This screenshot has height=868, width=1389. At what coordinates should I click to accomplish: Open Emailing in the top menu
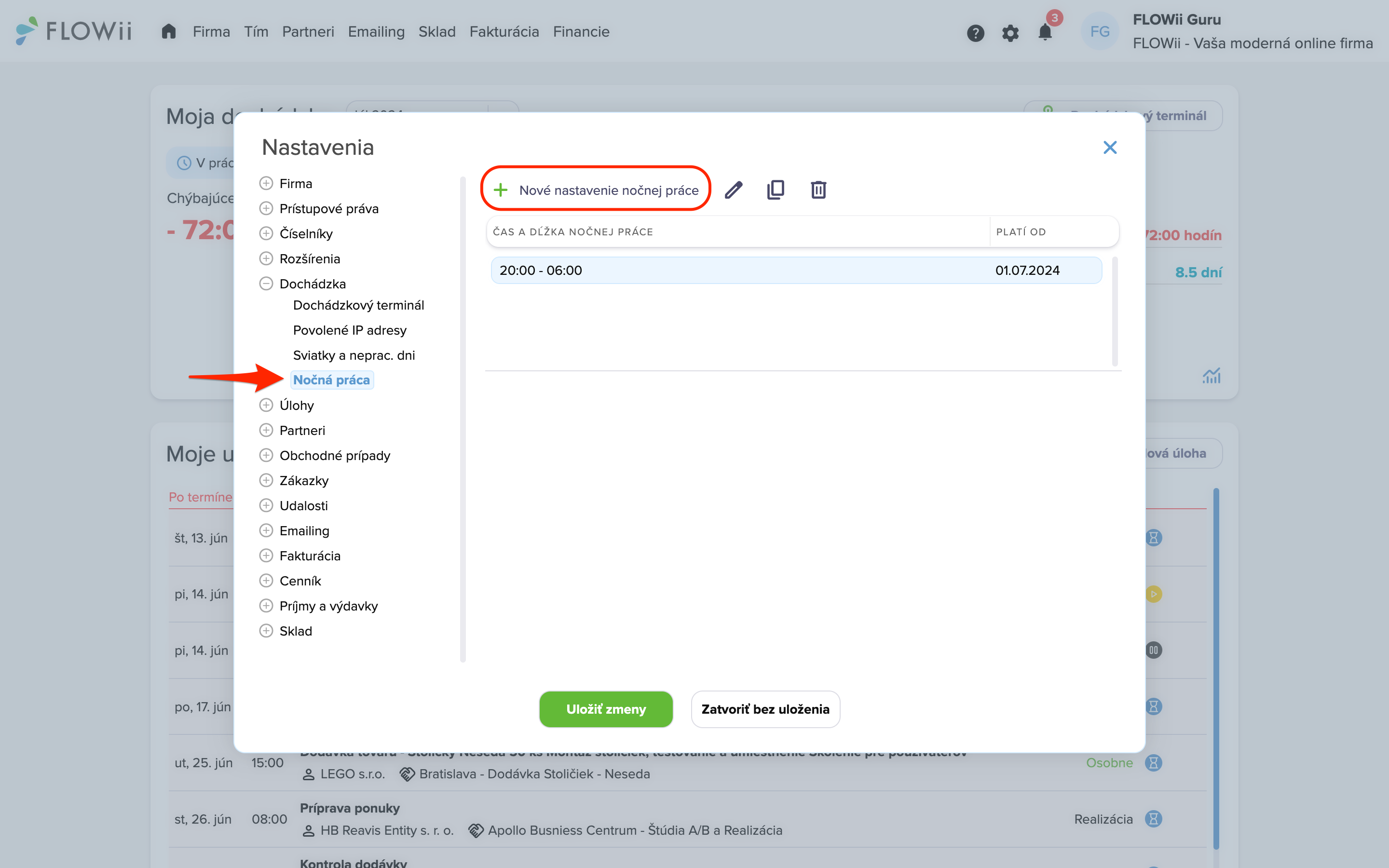point(376,31)
